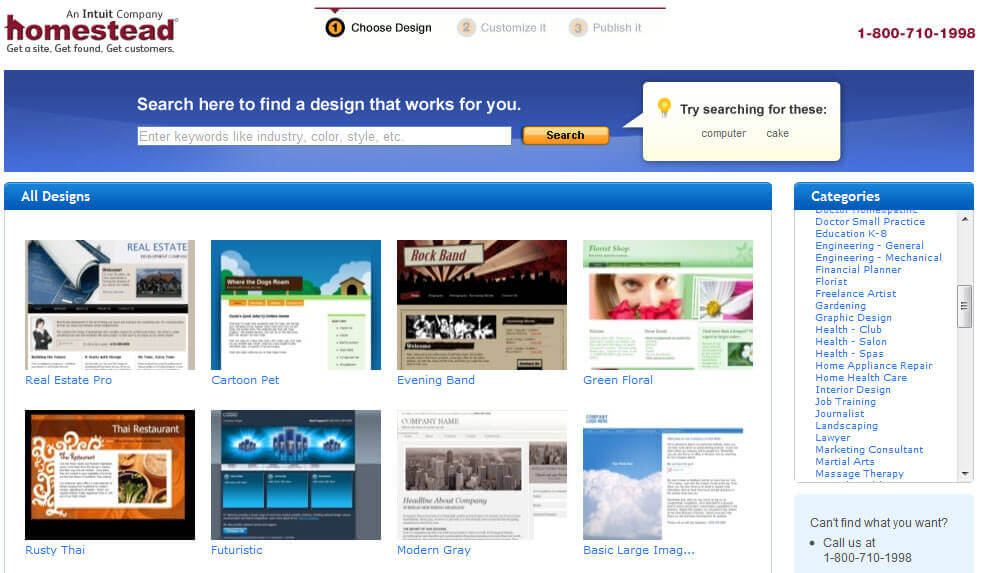Click the Modern Gray link
The image size is (983, 573).
tap(433, 550)
